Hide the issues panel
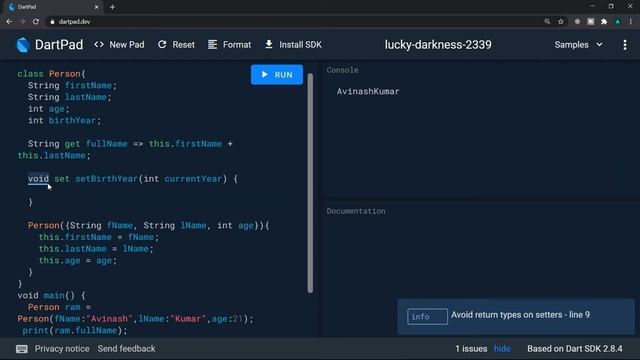Image resolution: width=640 pixels, height=360 pixels. pyautogui.click(x=502, y=349)
